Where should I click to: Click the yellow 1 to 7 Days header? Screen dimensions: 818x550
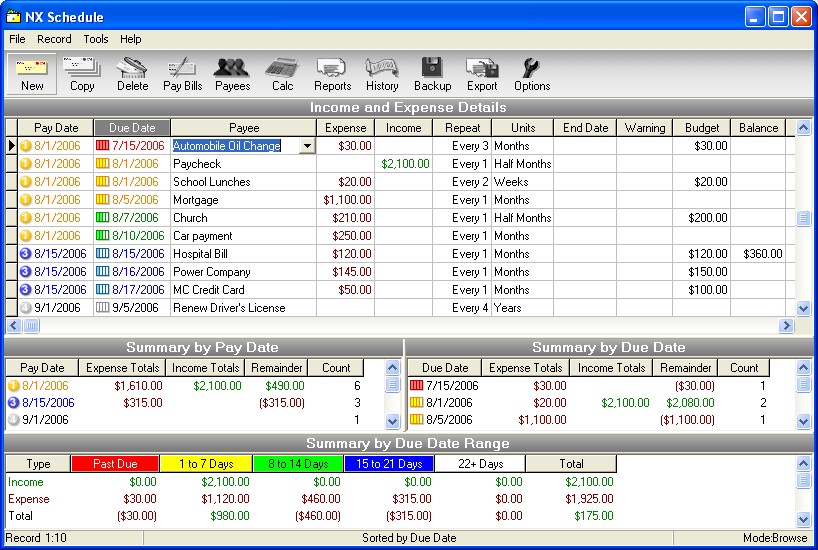pos(206,463)
